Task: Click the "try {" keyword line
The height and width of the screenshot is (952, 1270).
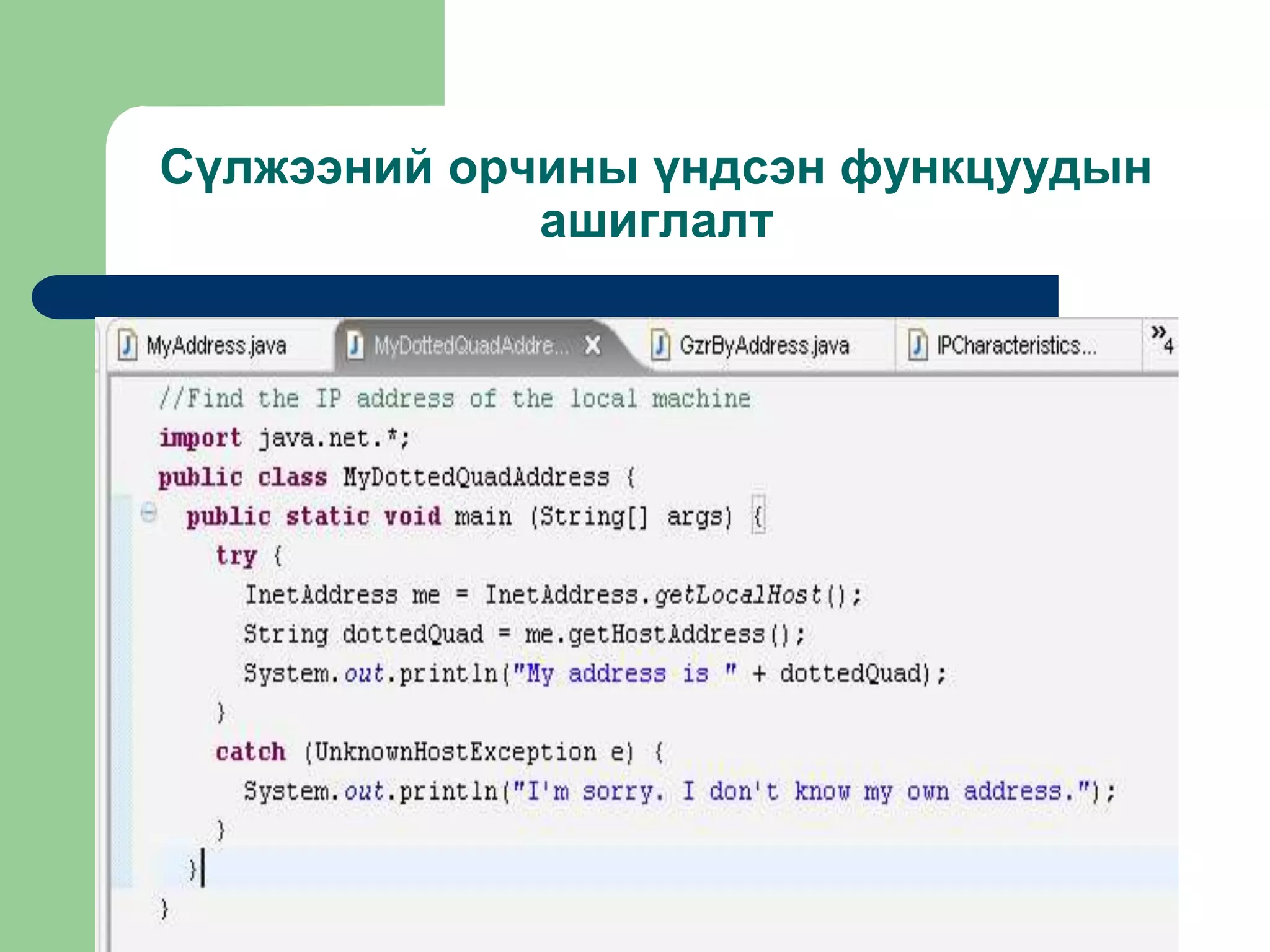Action: point(249,556)
